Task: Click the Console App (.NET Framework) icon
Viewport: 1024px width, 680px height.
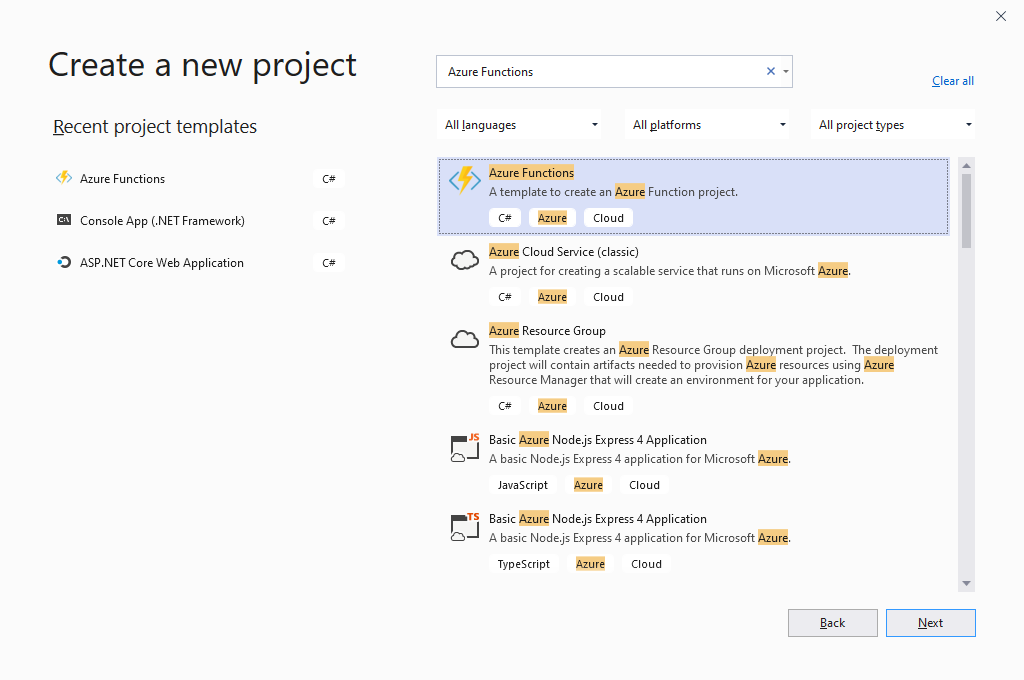Action: click(64, 220)
